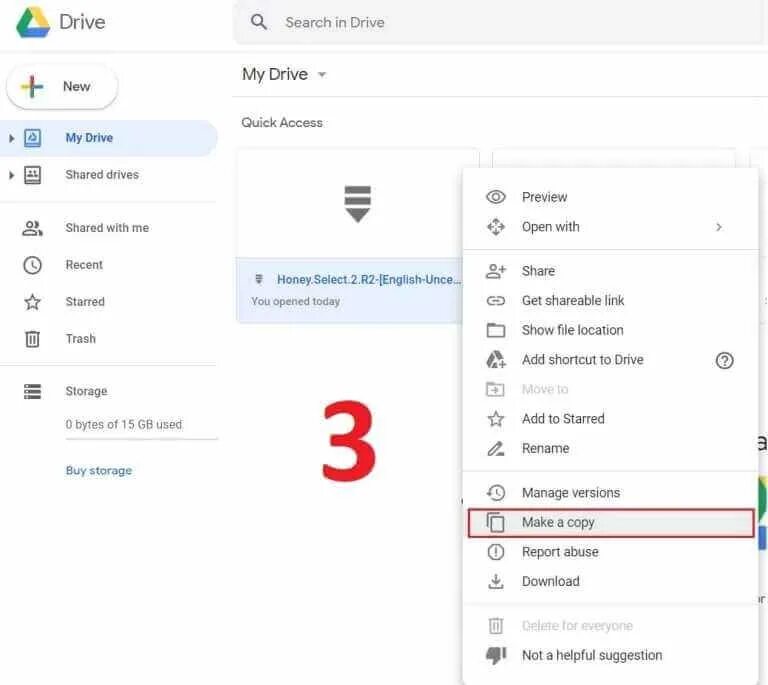Click the Recent clock icon

tap(32, 265)
